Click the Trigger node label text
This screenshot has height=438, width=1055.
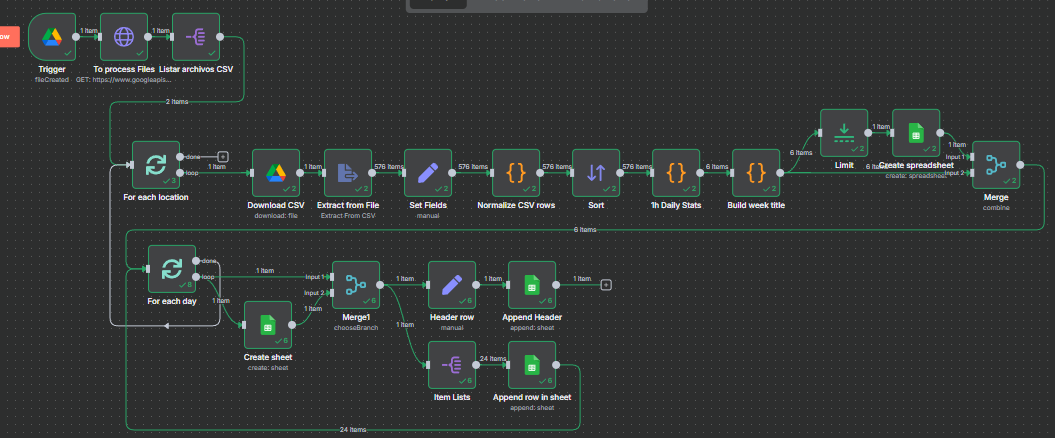click(x=52, y=69)
